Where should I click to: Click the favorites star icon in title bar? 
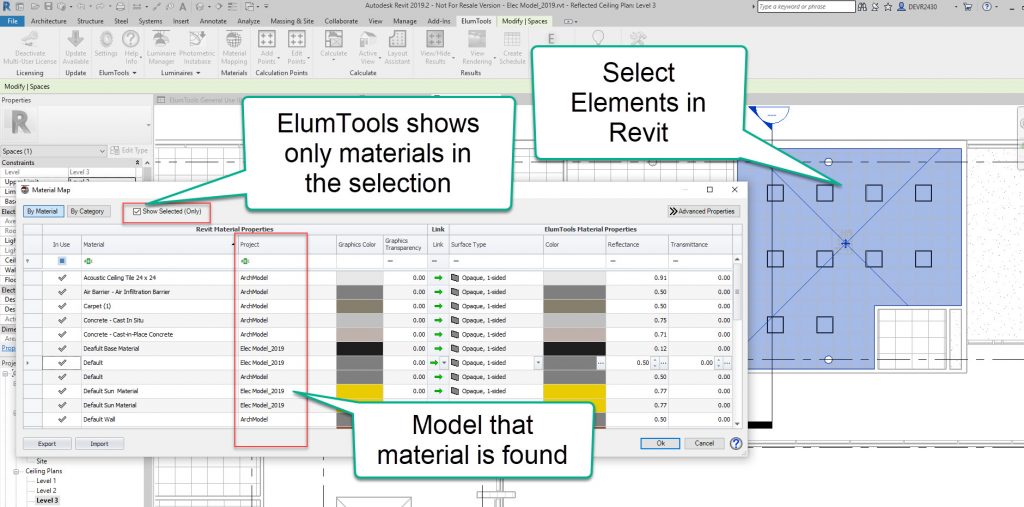(888, 7)
